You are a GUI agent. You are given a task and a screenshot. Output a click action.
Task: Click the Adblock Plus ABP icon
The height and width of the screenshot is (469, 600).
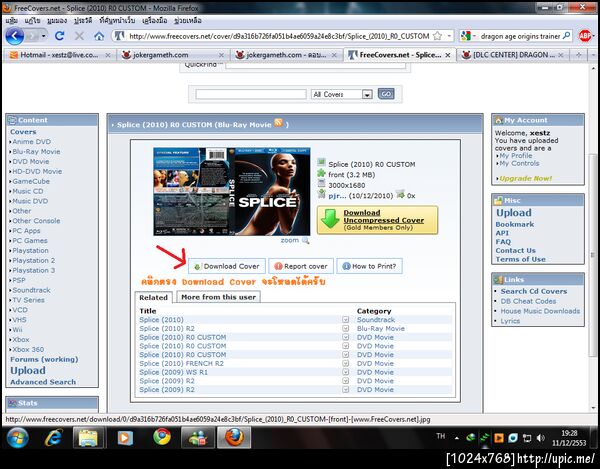(585, 36)
